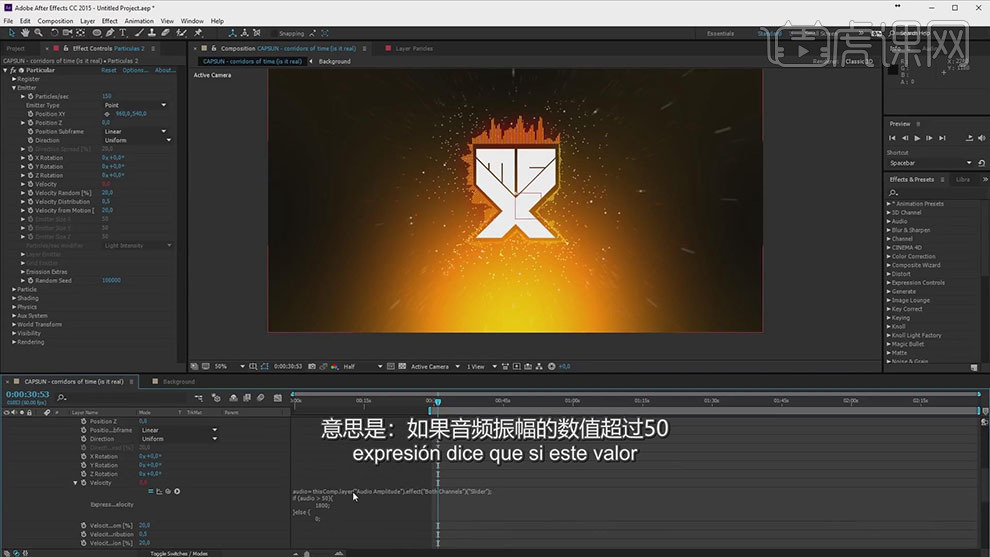Select the Horizontal Type tool

click(123, 33)
